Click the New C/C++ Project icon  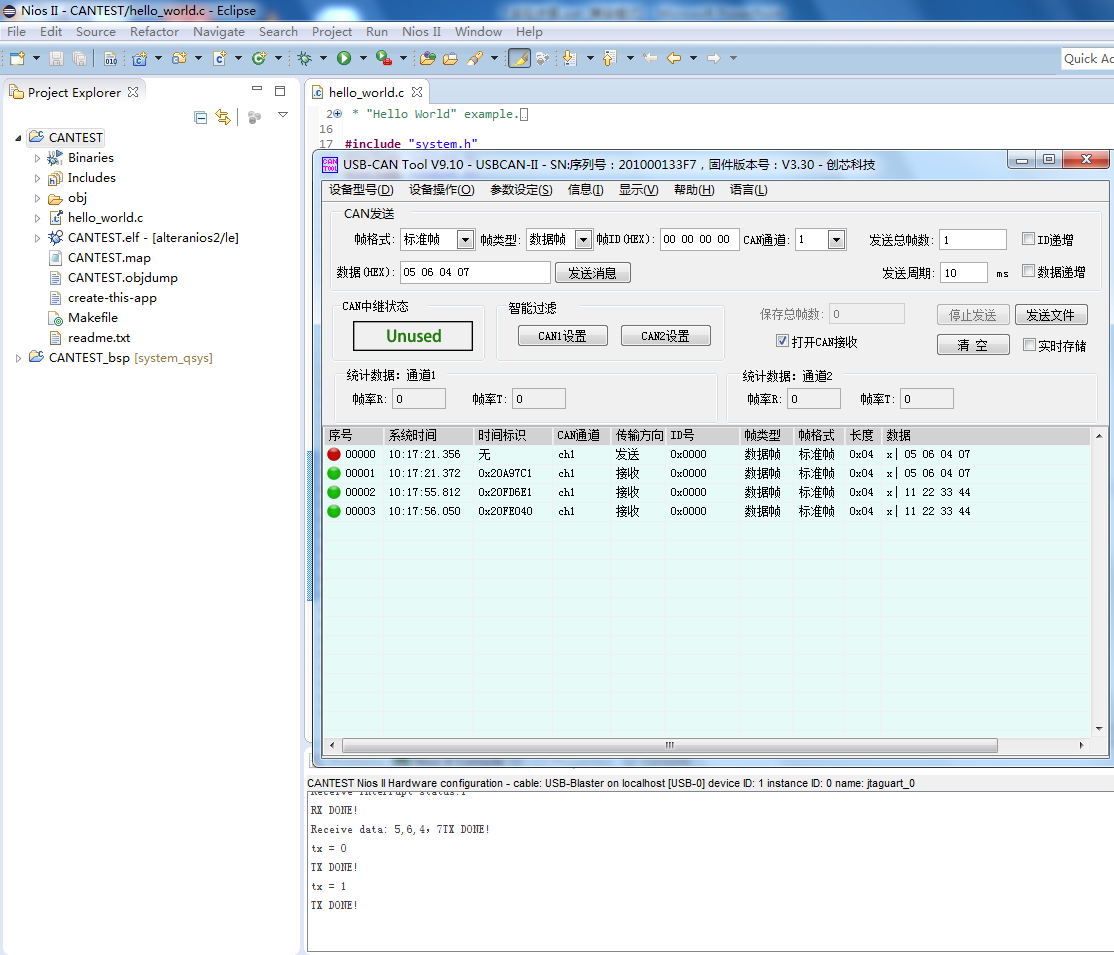(140, 58)
